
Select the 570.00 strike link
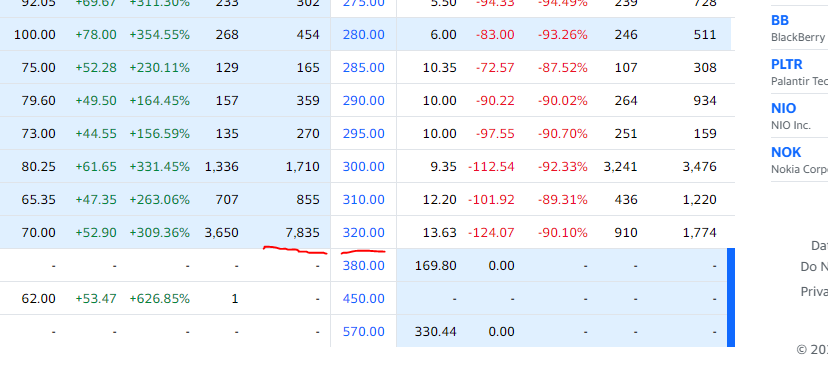[363, 331]
